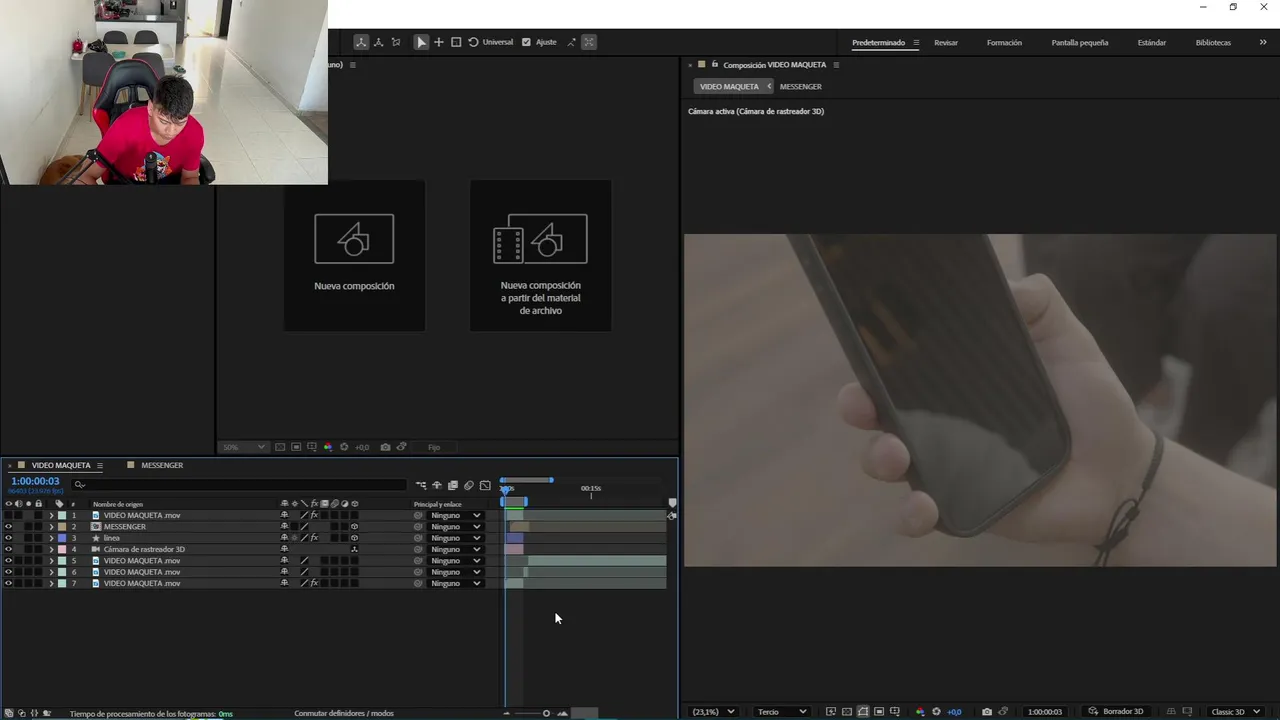Select the view axis mode icon
This screenshot has width=1280, height=720.
[x=396, y=42]
